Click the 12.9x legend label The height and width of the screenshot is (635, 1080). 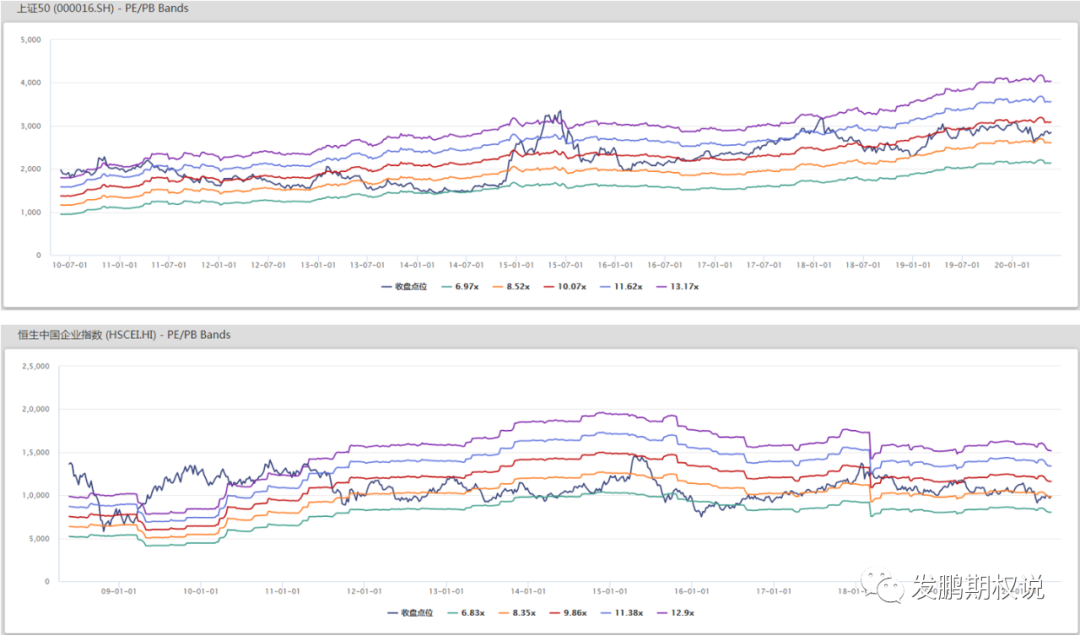tap(682, 612)
